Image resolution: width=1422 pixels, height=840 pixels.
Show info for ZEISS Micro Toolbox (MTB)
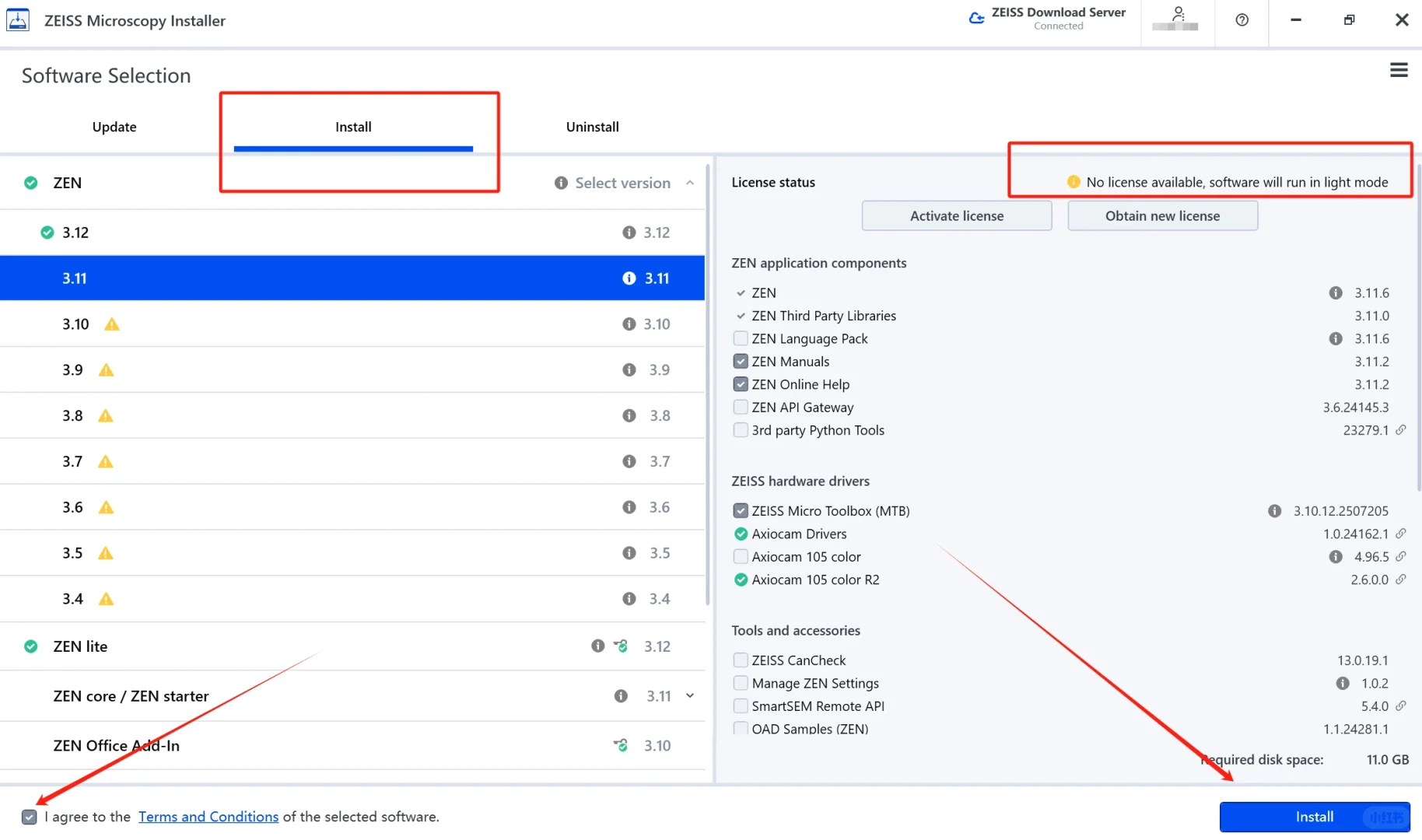(x=1274, y=511)
